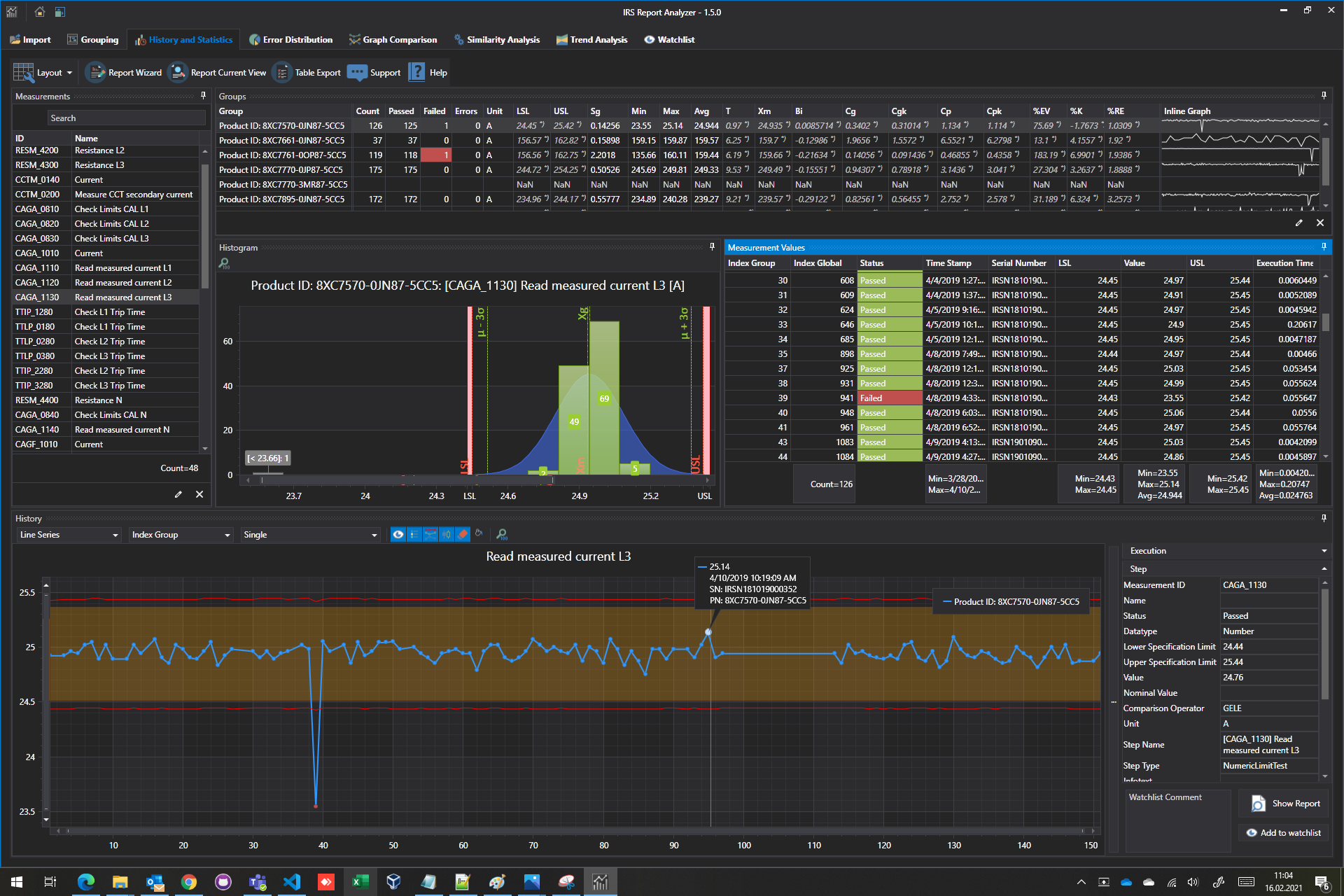Click the Watchlist Comment text box
Image resolution: width=1344 pixels, height=896 pixels.
pos(1178,820)
